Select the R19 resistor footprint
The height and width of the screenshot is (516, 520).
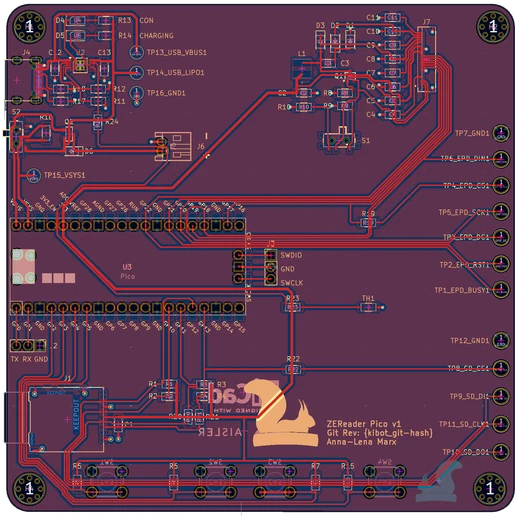coord(367,222)
